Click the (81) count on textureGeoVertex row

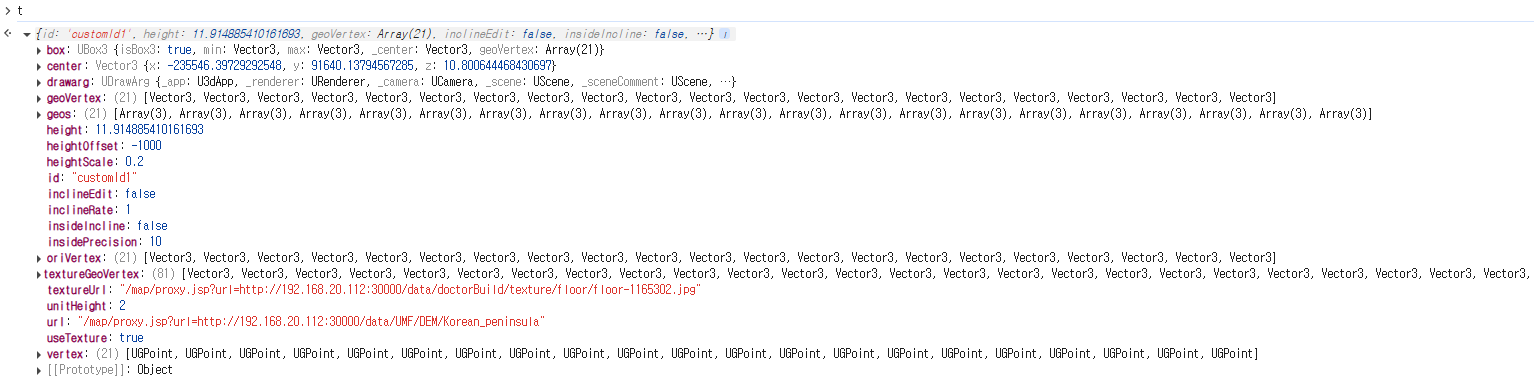[164, 274]
